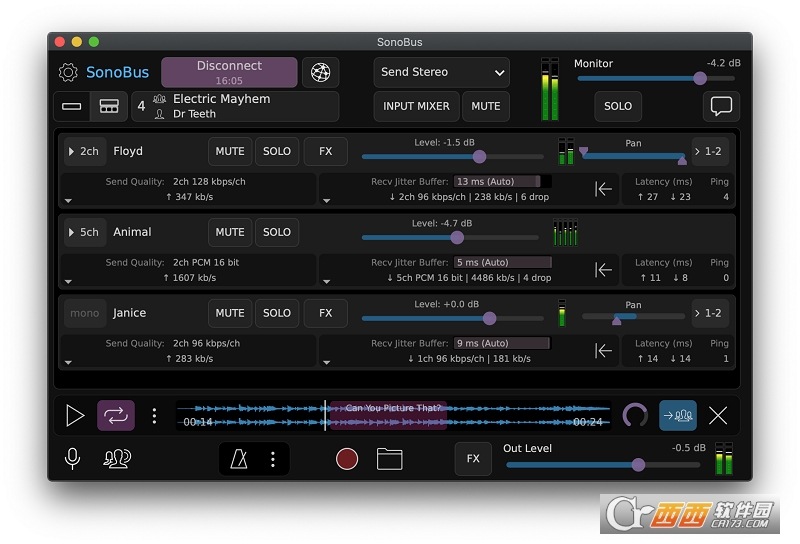Expand Floyd's 2ch channel group
The width and height of the screenshot is (800, 544).
pyautogui.click(x=85, y=152)
